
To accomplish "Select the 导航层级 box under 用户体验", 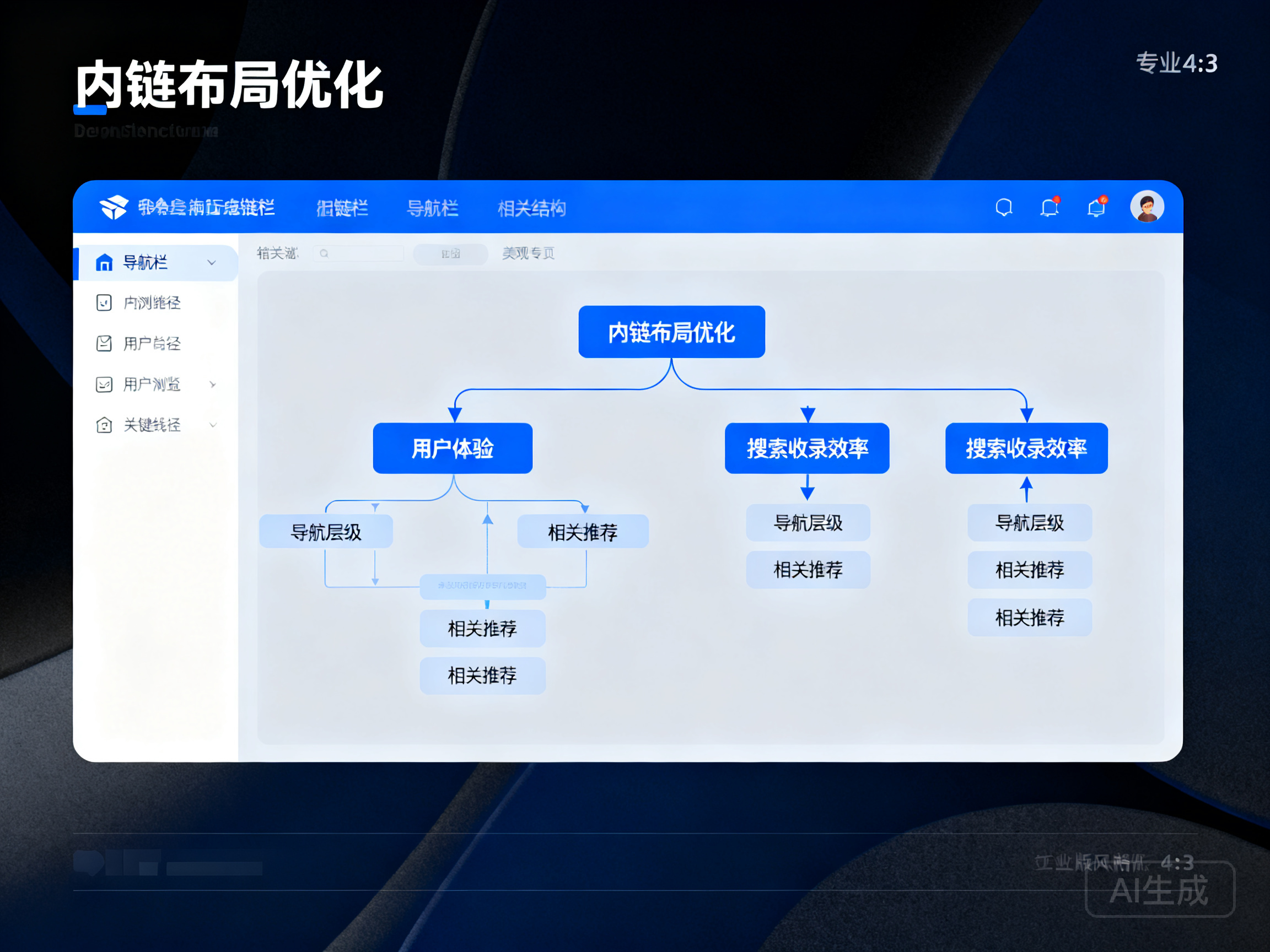I will (326, 532).
